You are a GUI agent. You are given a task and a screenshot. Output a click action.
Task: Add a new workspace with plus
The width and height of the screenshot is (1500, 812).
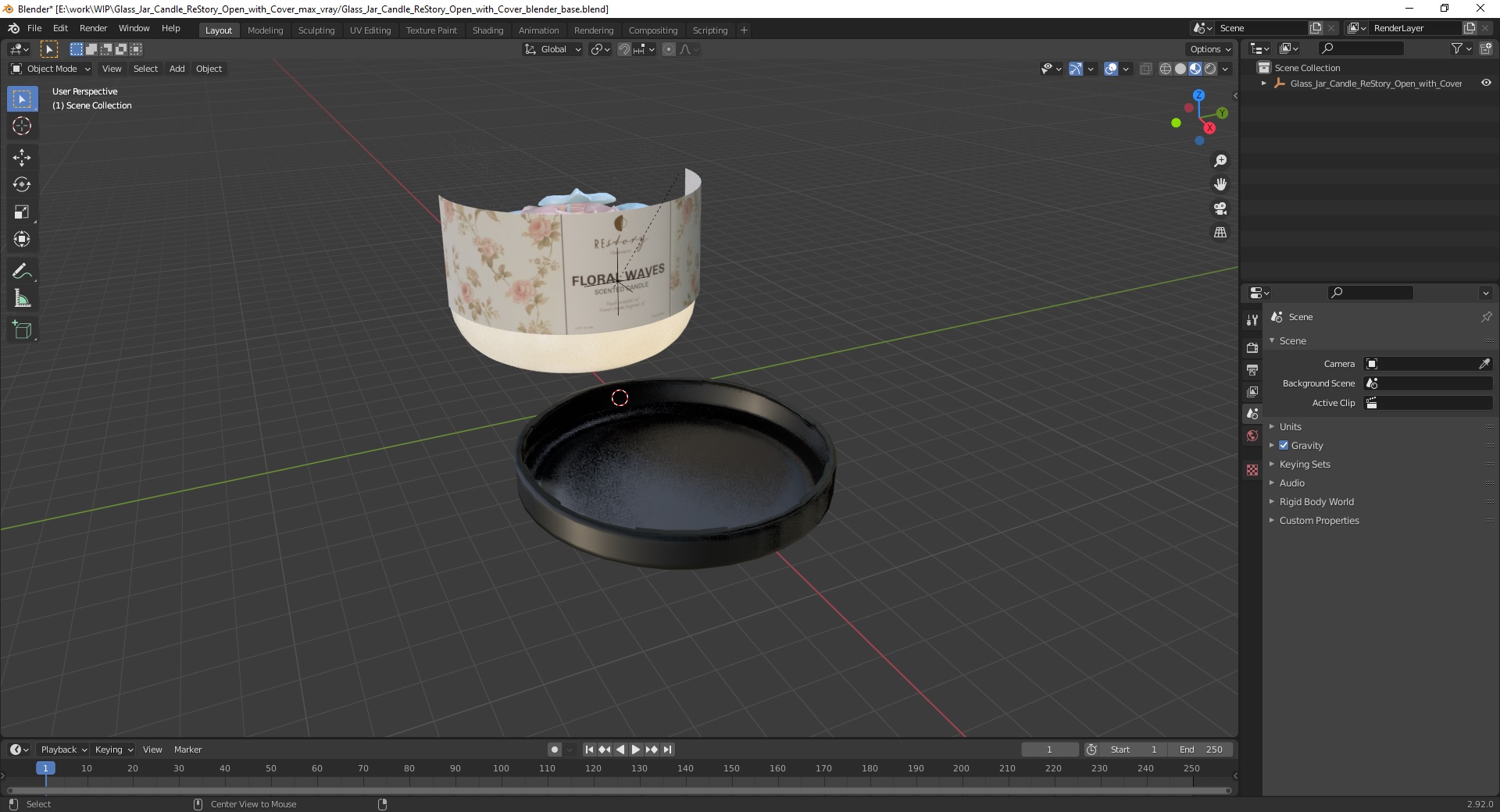click(744, 30)
